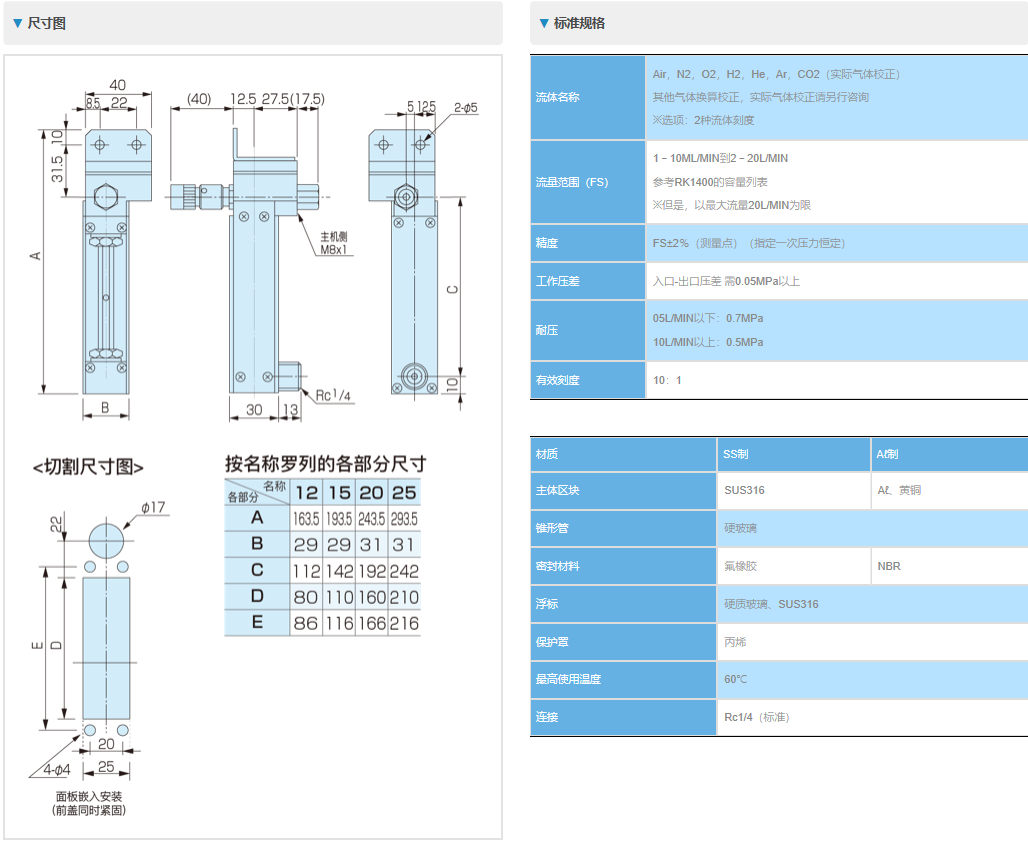Select the 保护罩 row label
Screen dimensions: 1028x844
pos(623,642)
